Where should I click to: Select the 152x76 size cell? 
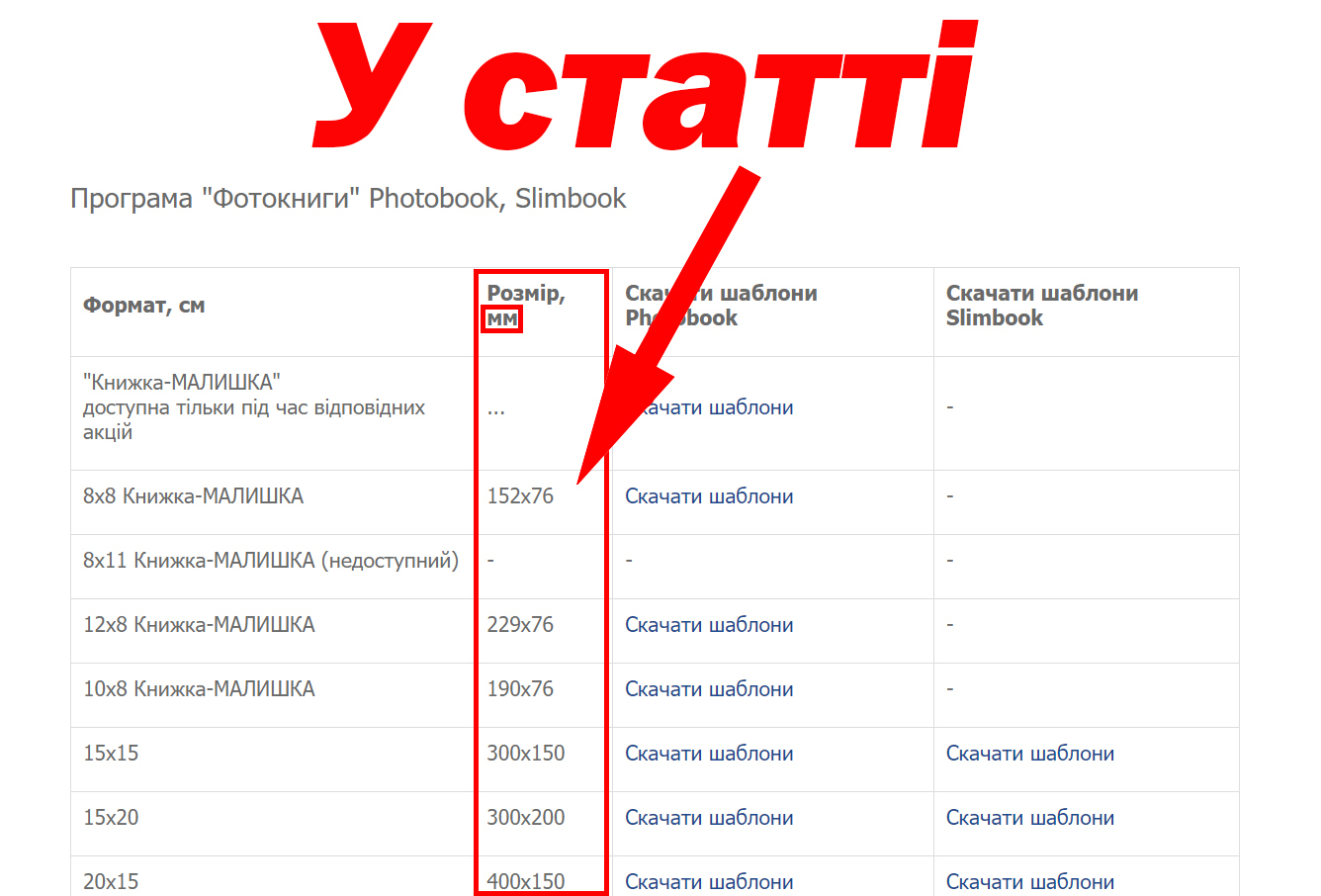[520, 496]
